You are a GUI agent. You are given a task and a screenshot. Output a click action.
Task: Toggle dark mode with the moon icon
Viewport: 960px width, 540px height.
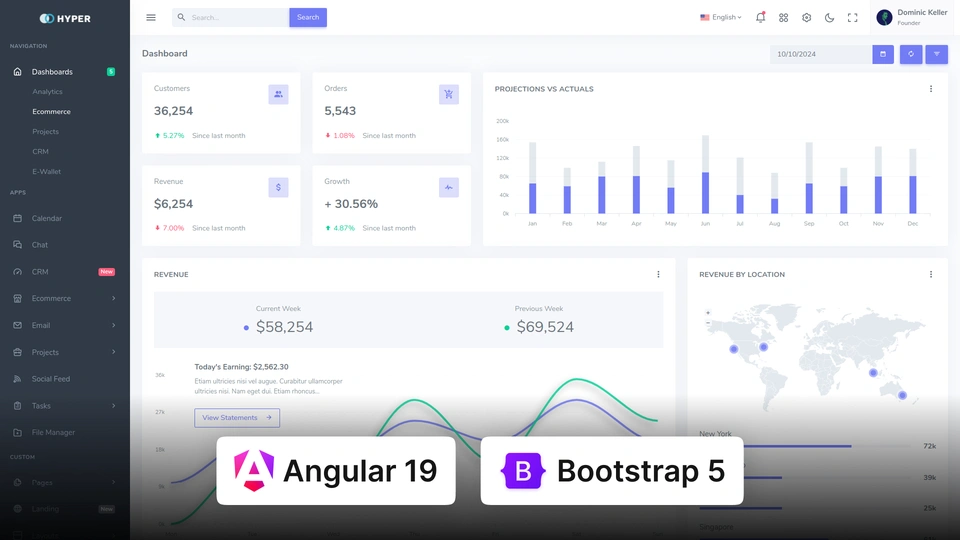coord(830,17)
